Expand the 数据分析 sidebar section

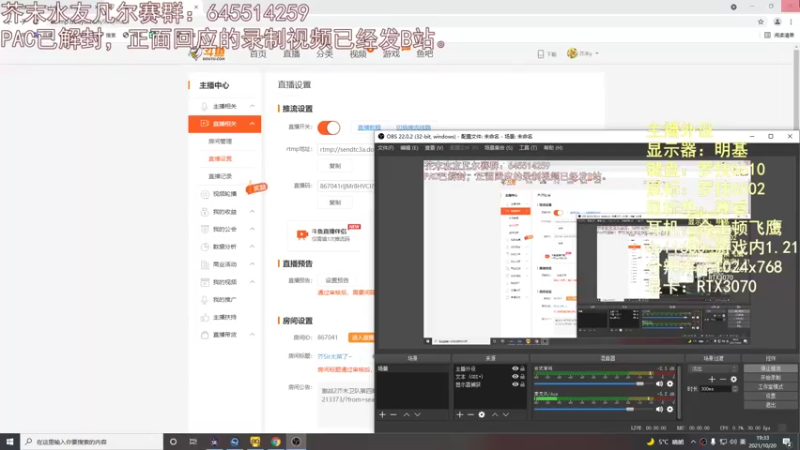[252, 246]
